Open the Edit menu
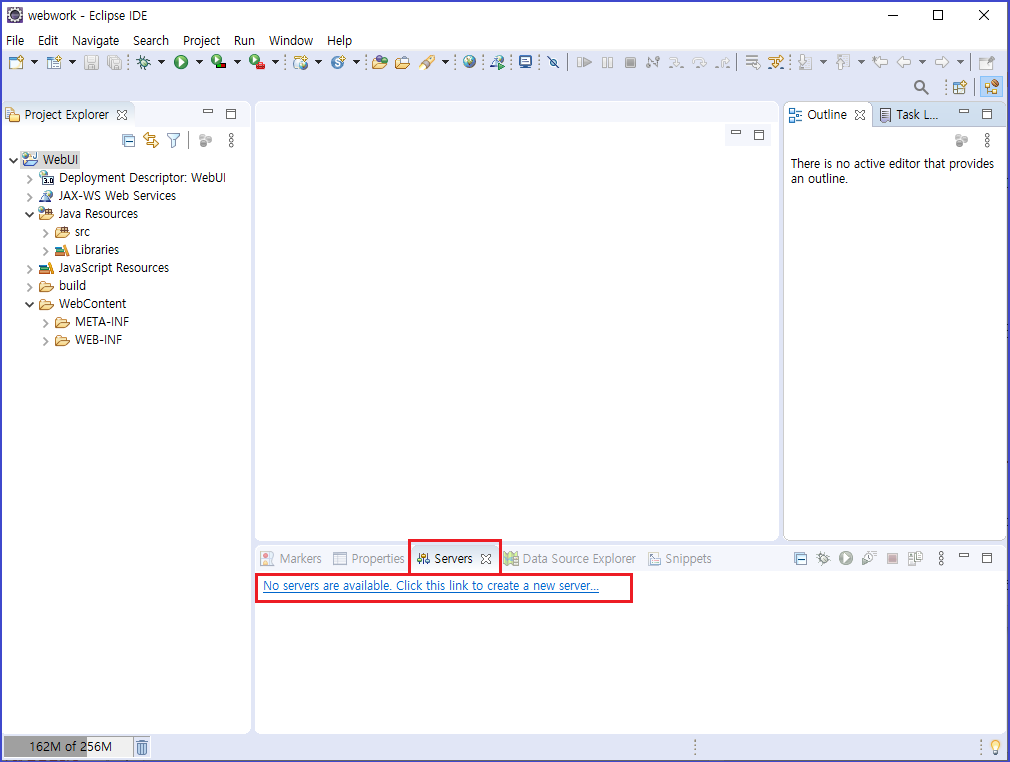The image size is (1010, 762). click(x=48, y=41)
